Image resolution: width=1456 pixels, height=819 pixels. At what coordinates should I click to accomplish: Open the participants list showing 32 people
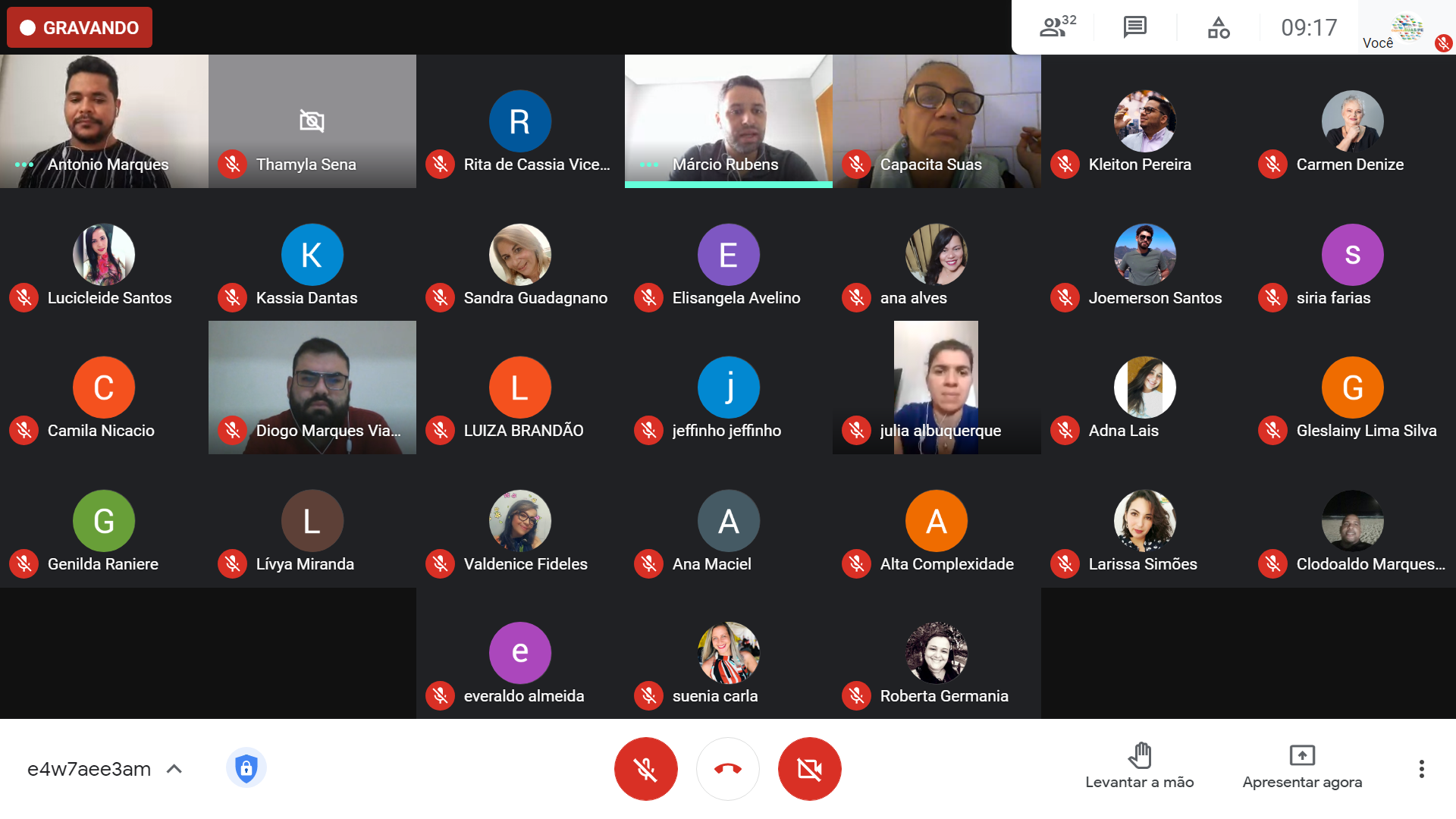point(1057,27)
